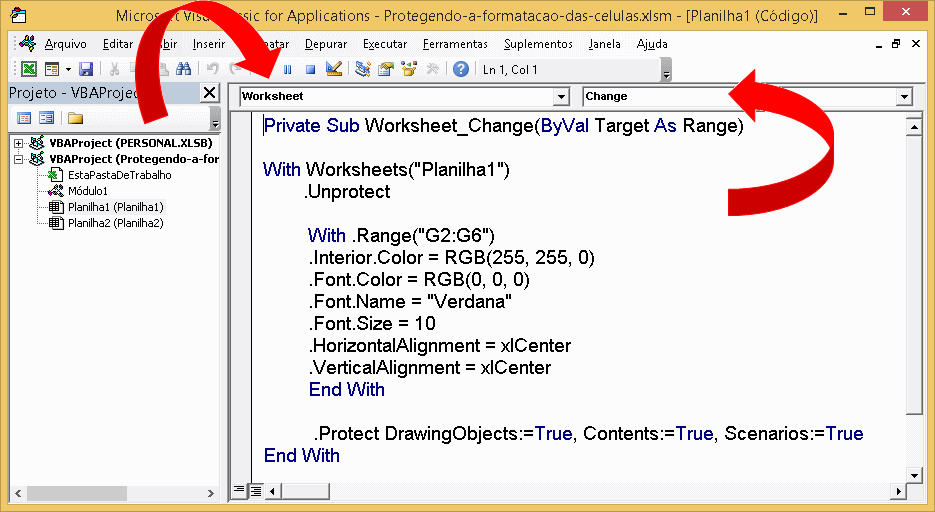935x512 pixels.
Task: Open the Depurar menu
Action: pyautogui.click(x=326, y=44)
